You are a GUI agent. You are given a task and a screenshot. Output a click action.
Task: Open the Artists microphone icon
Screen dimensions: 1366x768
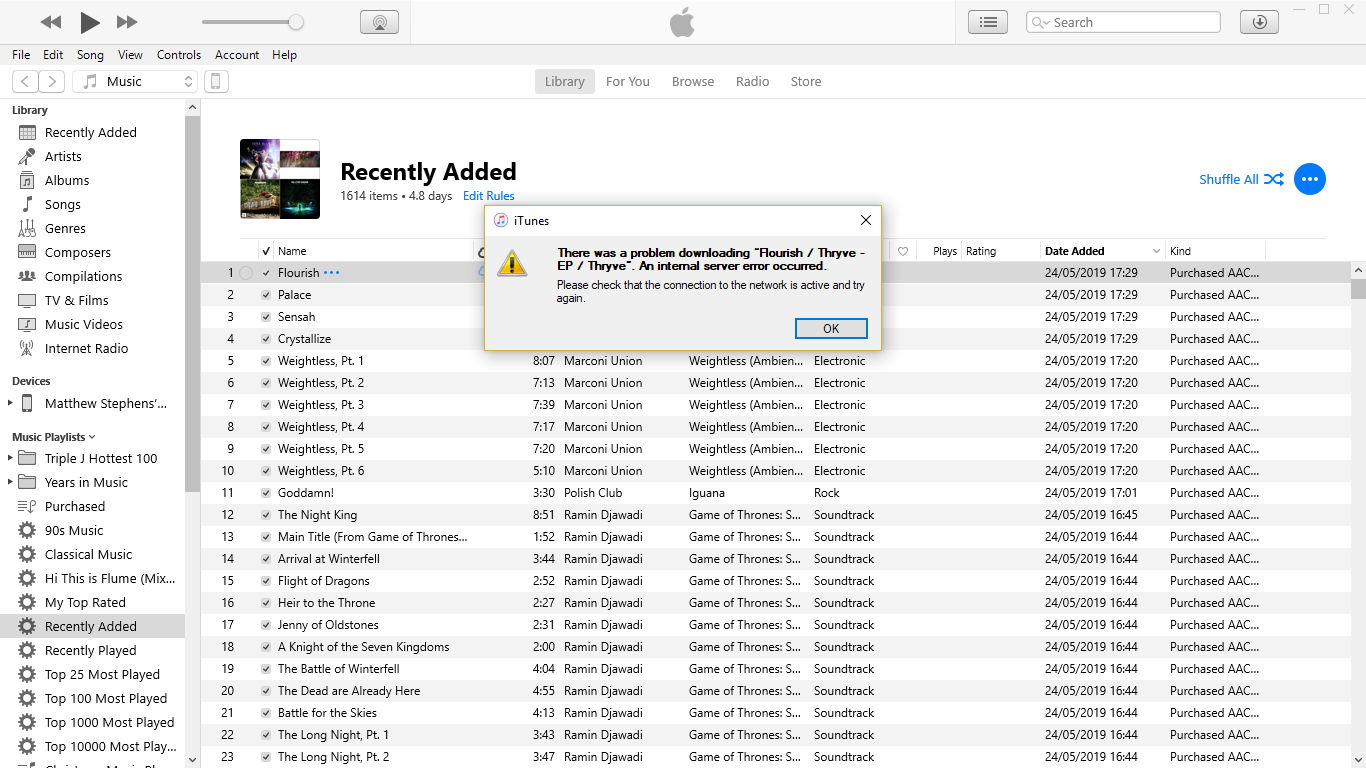(27, 156)
